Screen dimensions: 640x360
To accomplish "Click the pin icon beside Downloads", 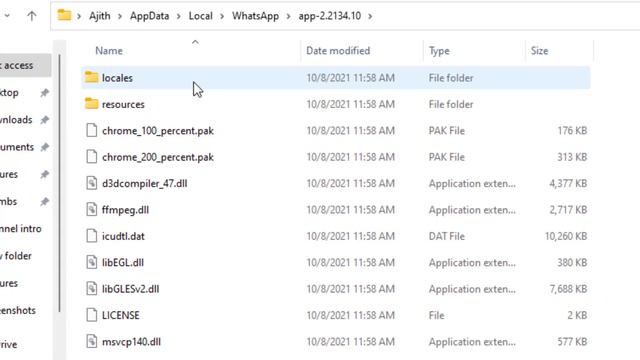I will coord(44,120).
